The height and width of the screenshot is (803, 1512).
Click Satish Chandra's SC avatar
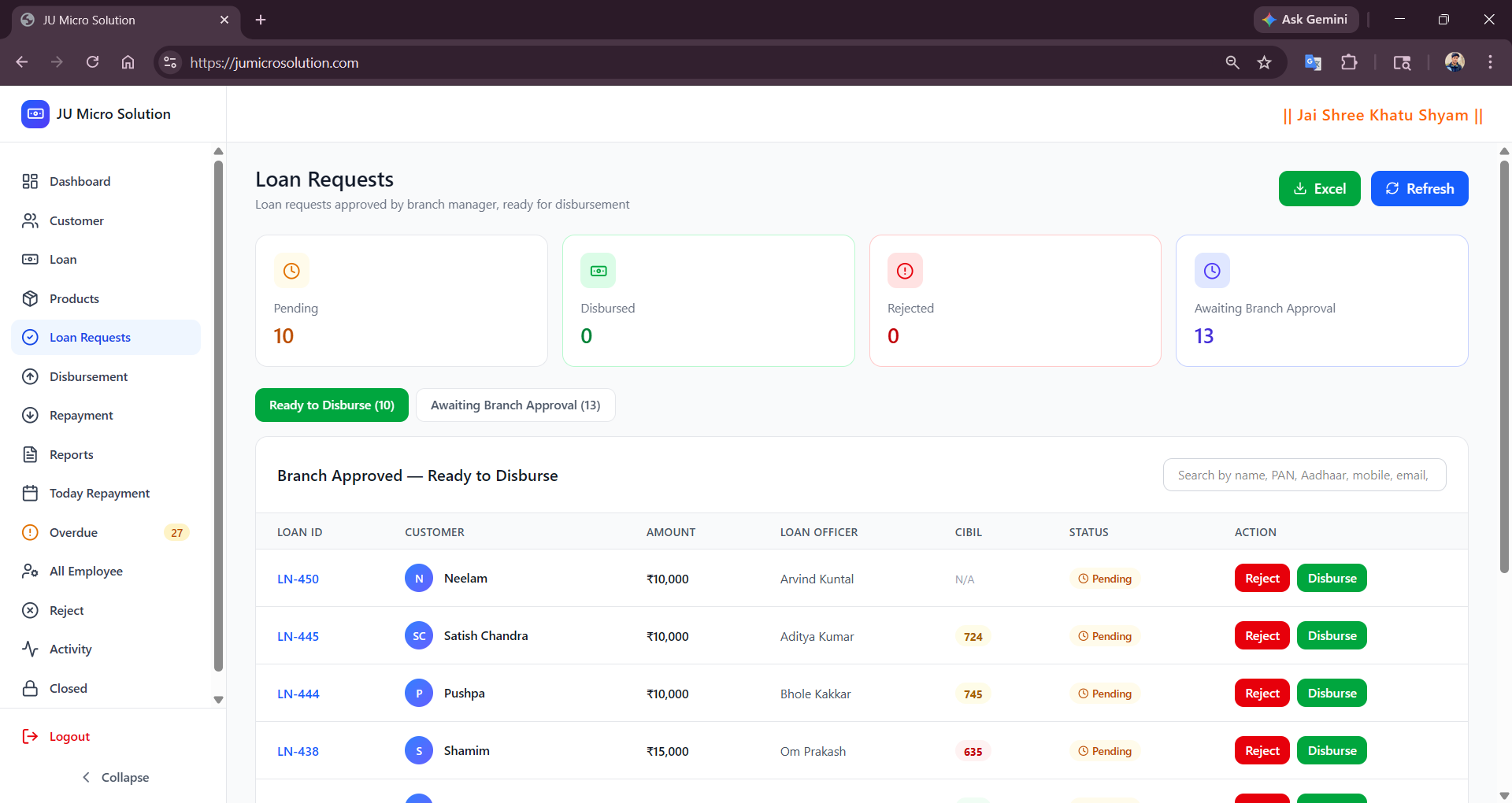[419, 635]
